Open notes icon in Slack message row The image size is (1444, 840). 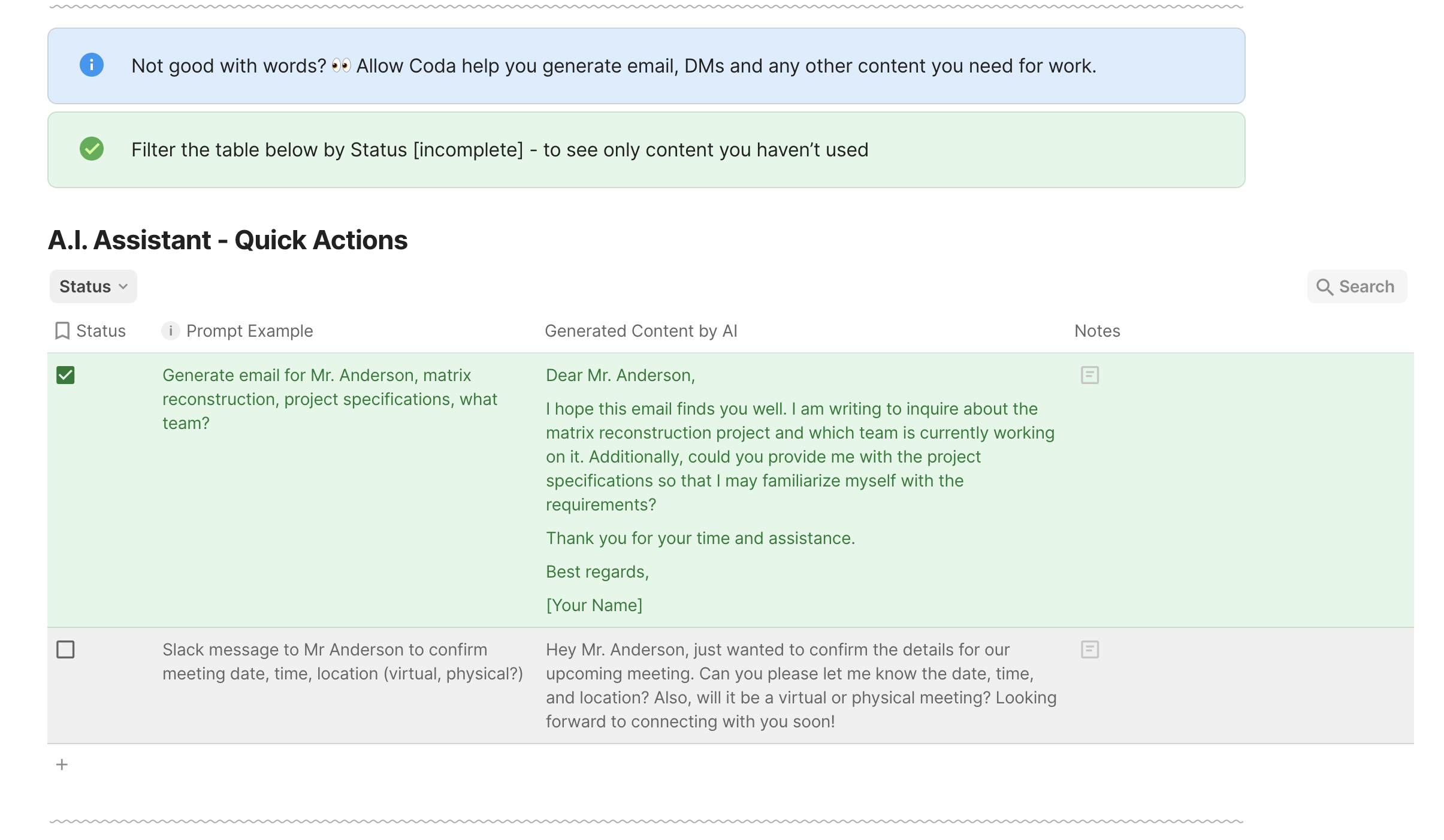pos(1089,649)
